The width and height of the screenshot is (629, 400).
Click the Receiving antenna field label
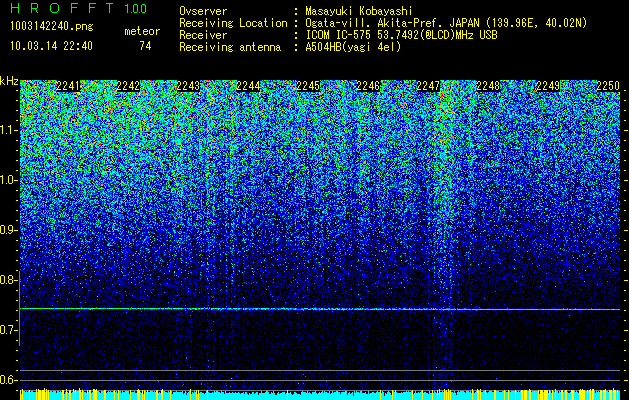230,47
